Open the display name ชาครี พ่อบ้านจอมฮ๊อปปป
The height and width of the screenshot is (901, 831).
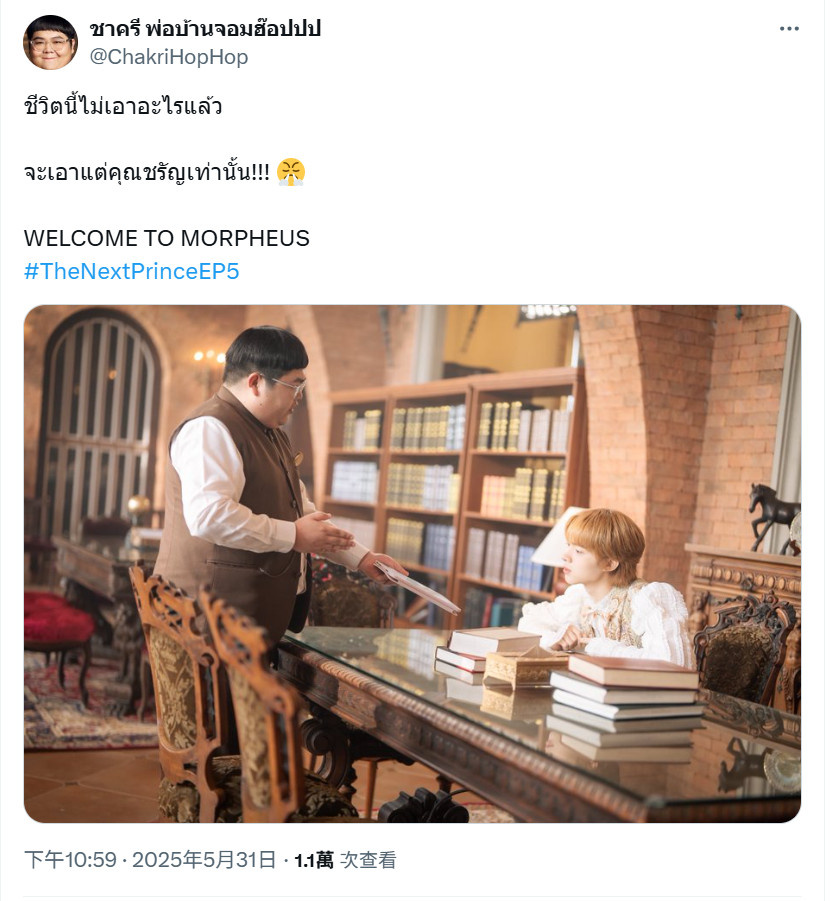pos(205,29)
